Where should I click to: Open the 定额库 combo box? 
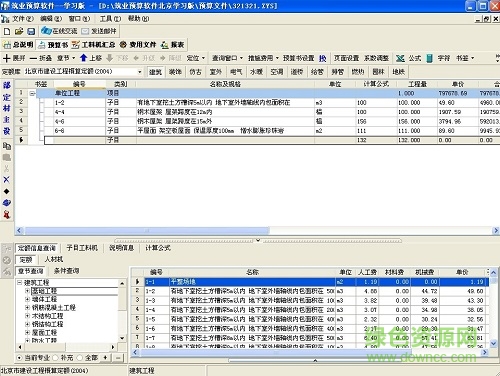83,72
